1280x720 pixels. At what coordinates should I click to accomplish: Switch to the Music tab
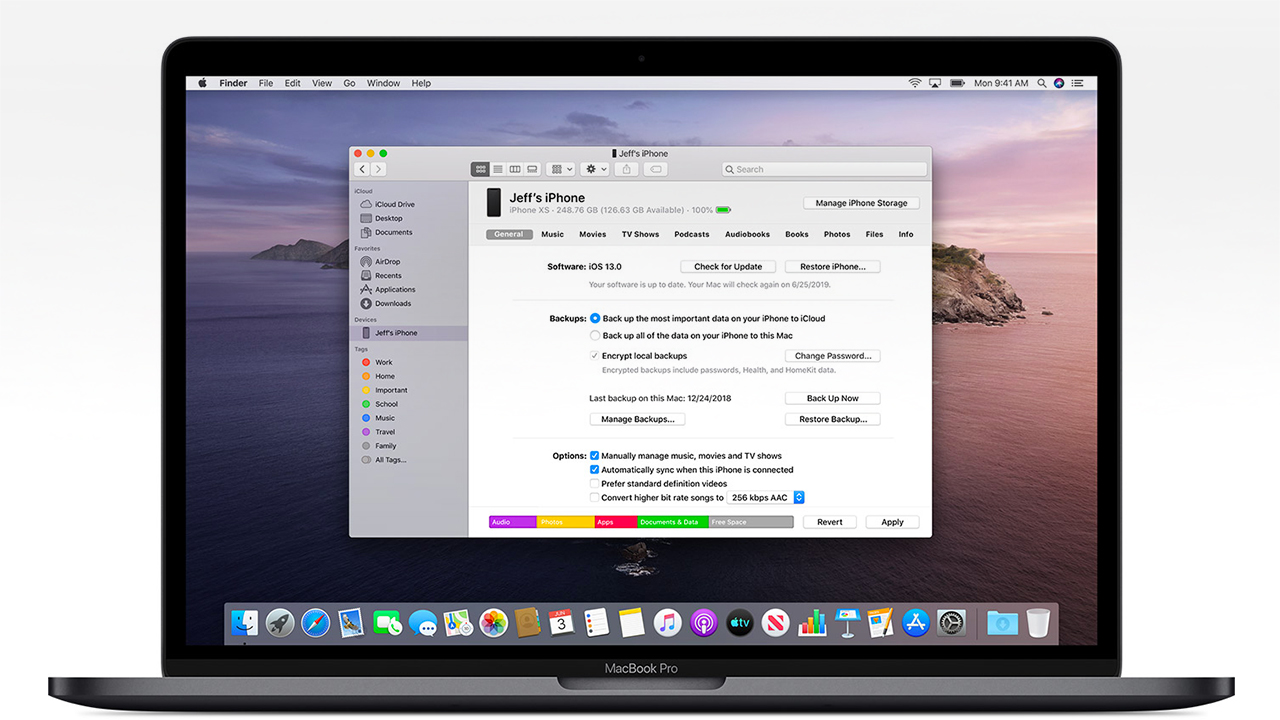coord(552,234)
